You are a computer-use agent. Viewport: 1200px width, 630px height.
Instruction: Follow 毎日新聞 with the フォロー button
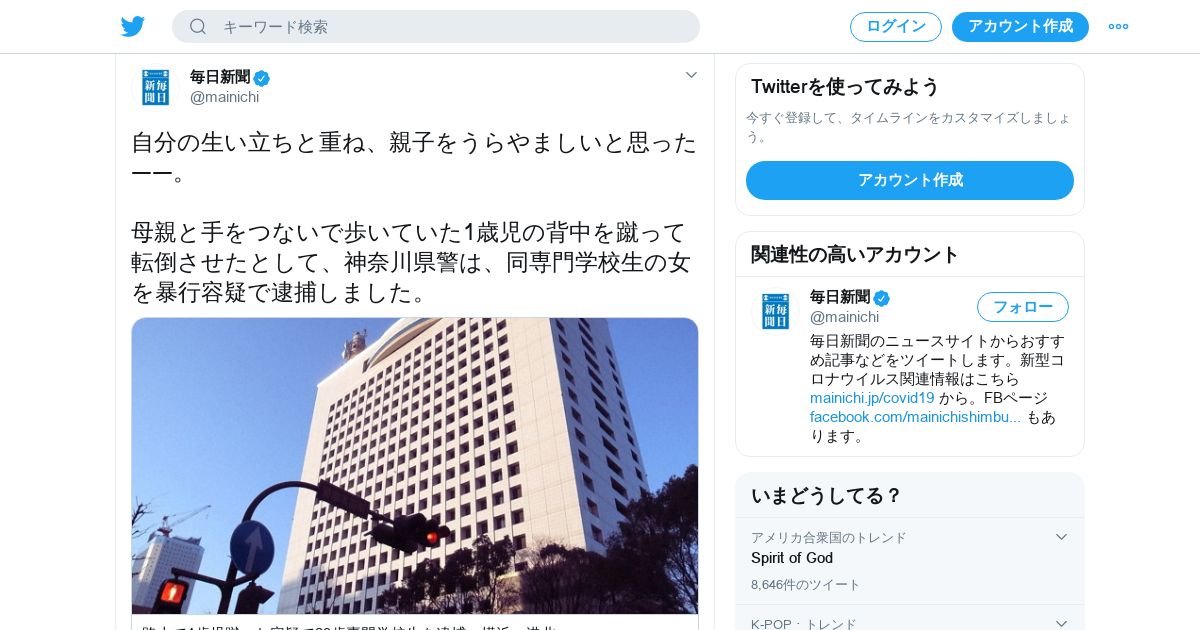pos(1023,307)
